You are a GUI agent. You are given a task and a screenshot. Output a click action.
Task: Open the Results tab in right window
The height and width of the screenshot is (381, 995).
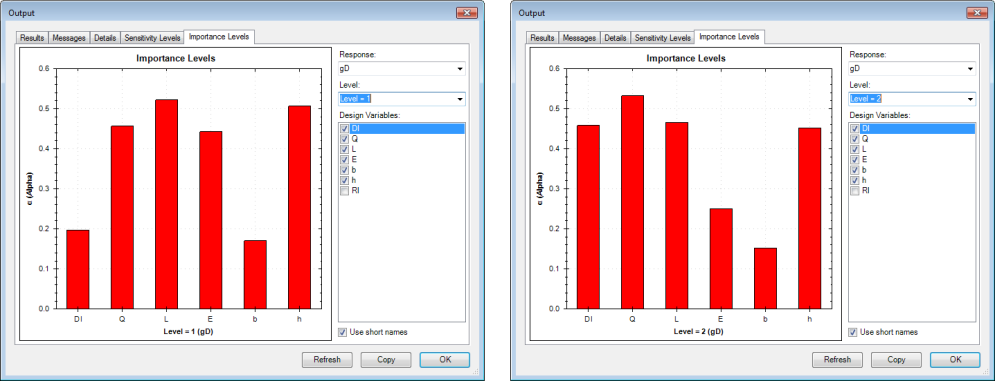[542, 38]
